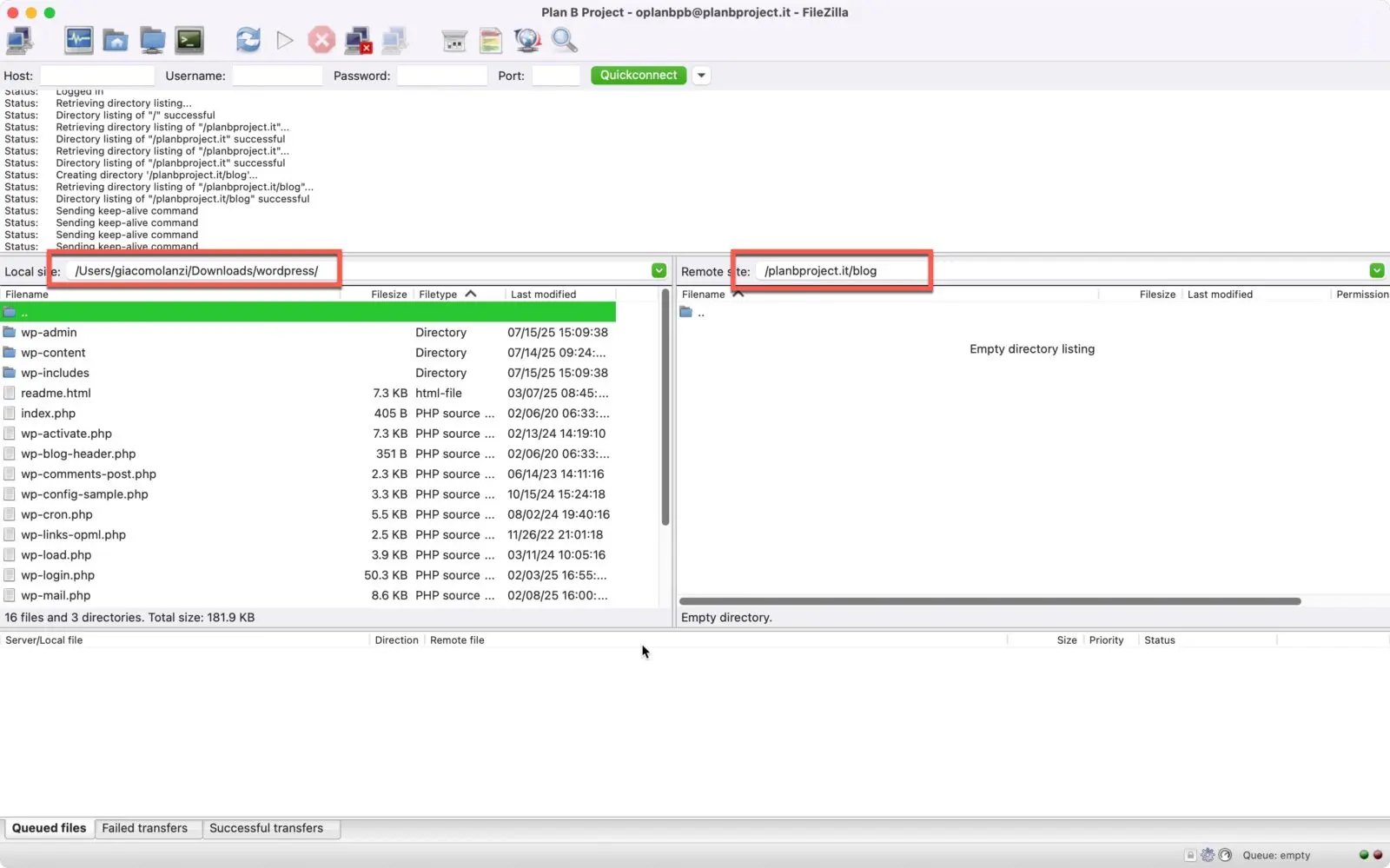Start processing the transfer queue
Image resolution: width=1390 pixels, height=868 pixels.
[285, 40]
